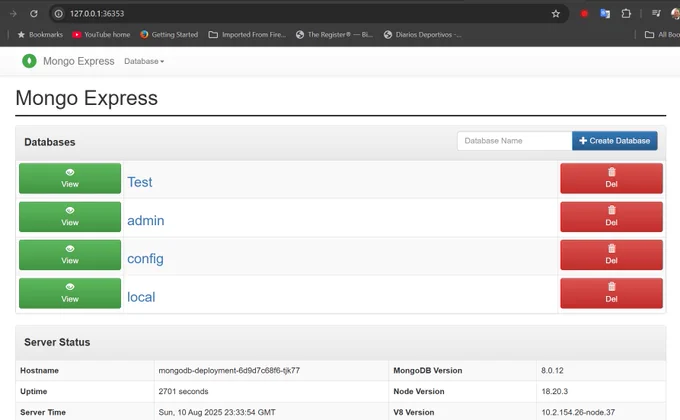Open the admin database link
Screen dimensions: 680x420
[x=146, y=220]
